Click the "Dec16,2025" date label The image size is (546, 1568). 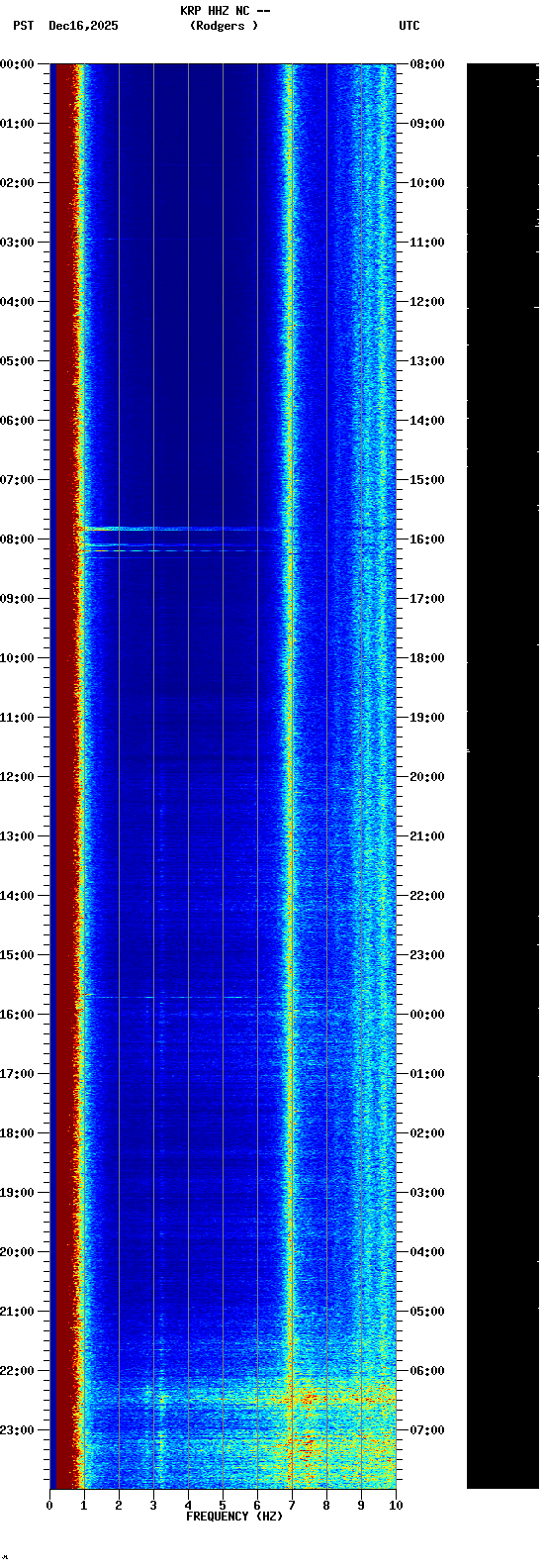(x=83, y=26)
